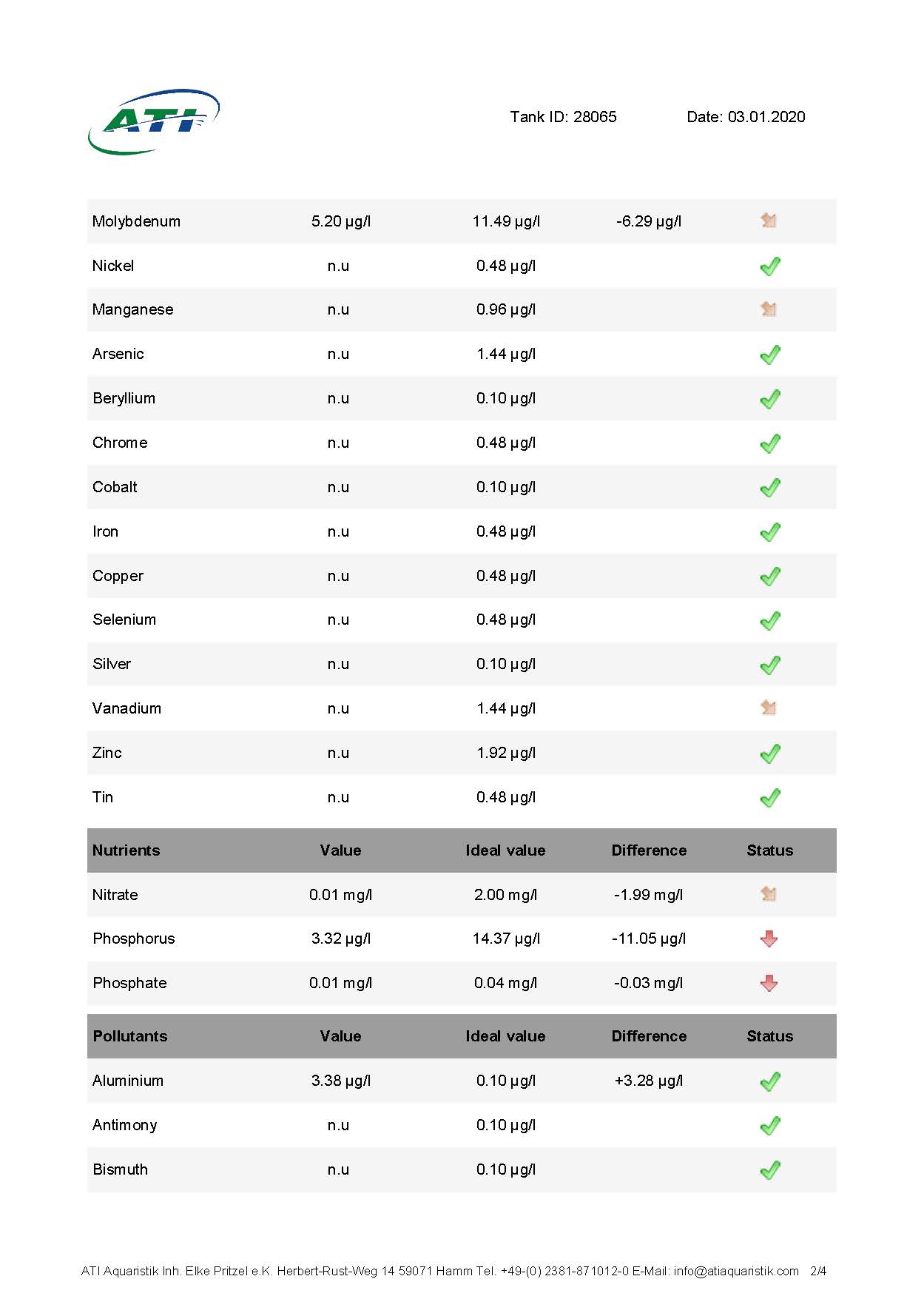Click the Aluminium value 3.38 µg/l
The height and width of the screenshot is (1316, 924).
point(341,1081)
